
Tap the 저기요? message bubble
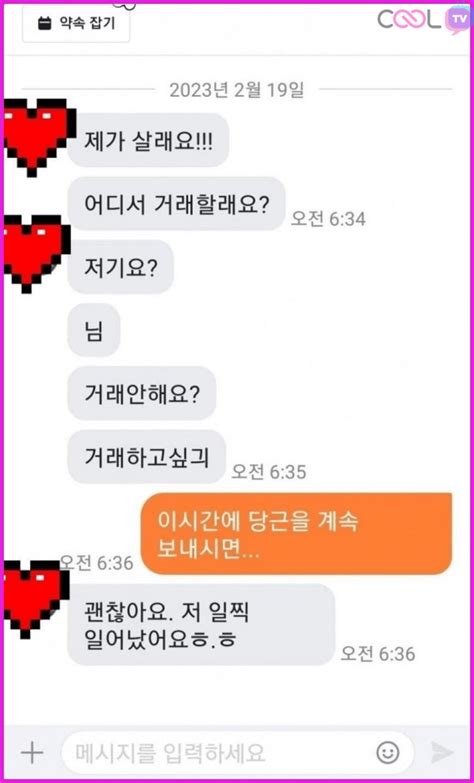point(120,267)
